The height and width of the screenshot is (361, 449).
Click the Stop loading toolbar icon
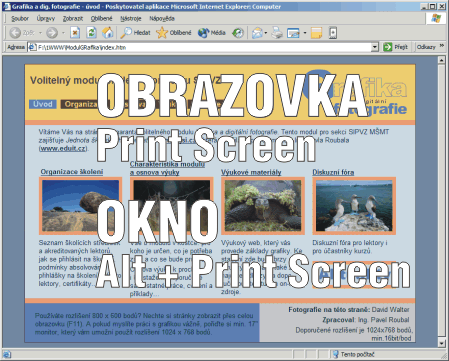click(75, 33)
